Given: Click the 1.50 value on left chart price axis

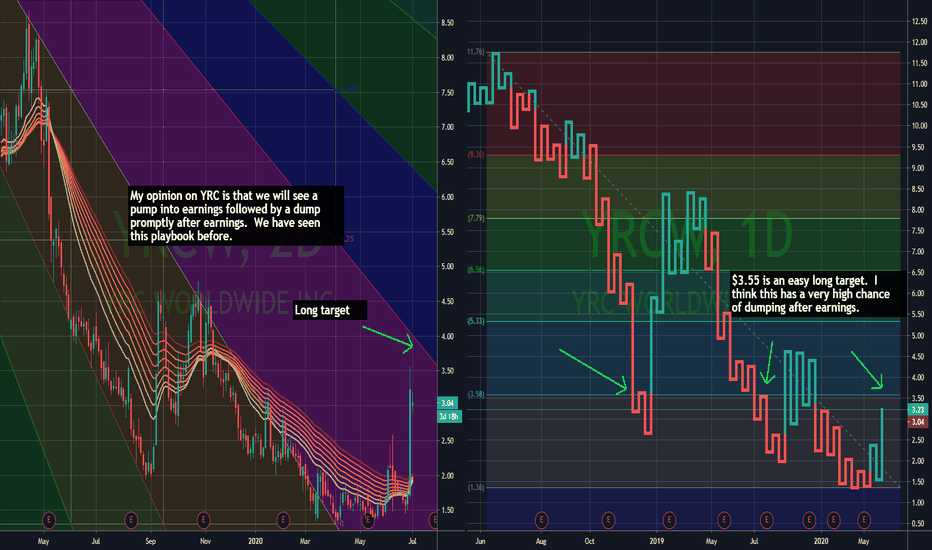Looking at the screenshot, I should click(447, 510).
